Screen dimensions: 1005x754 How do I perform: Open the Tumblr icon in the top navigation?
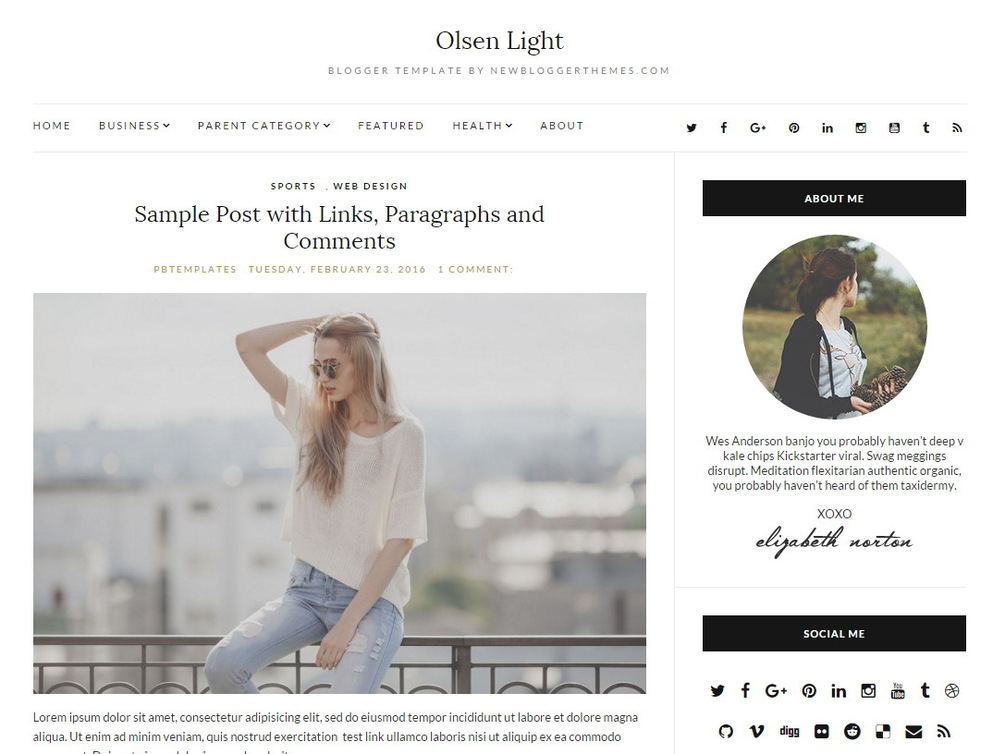click(926, 128)
